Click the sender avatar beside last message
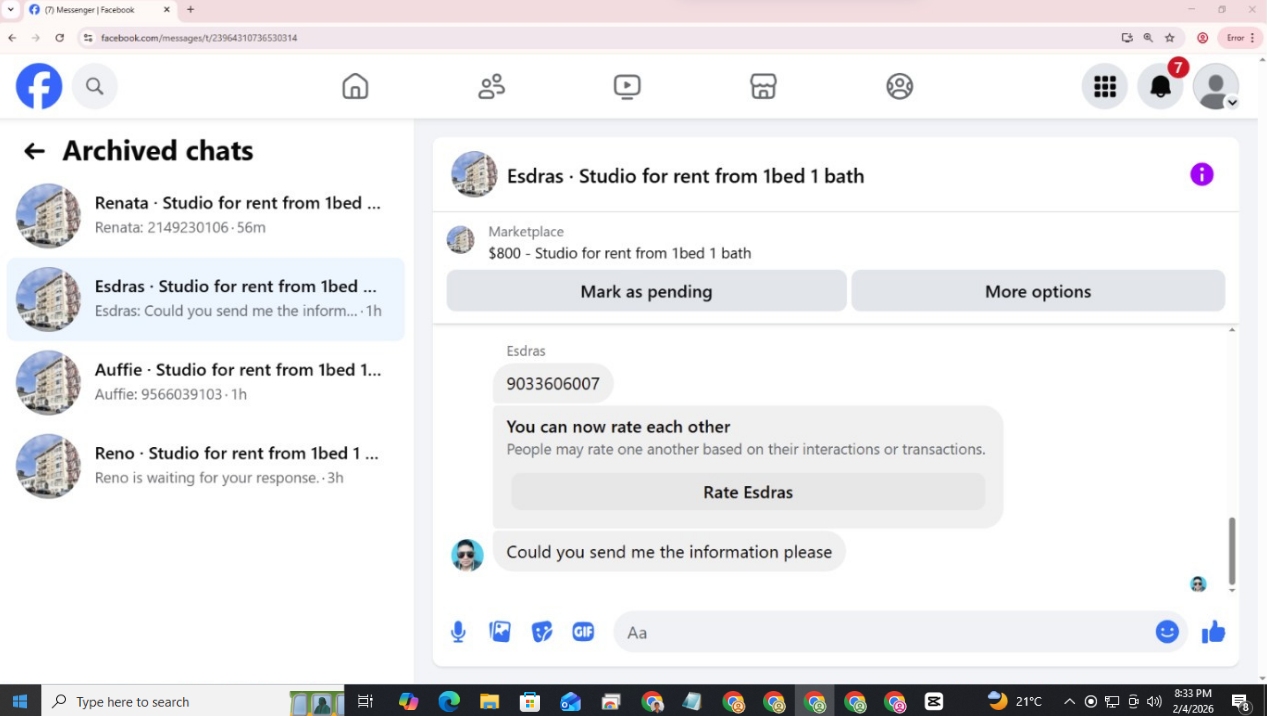Image resolution: width=1267 pixels, height=716 pixels. 467,555
